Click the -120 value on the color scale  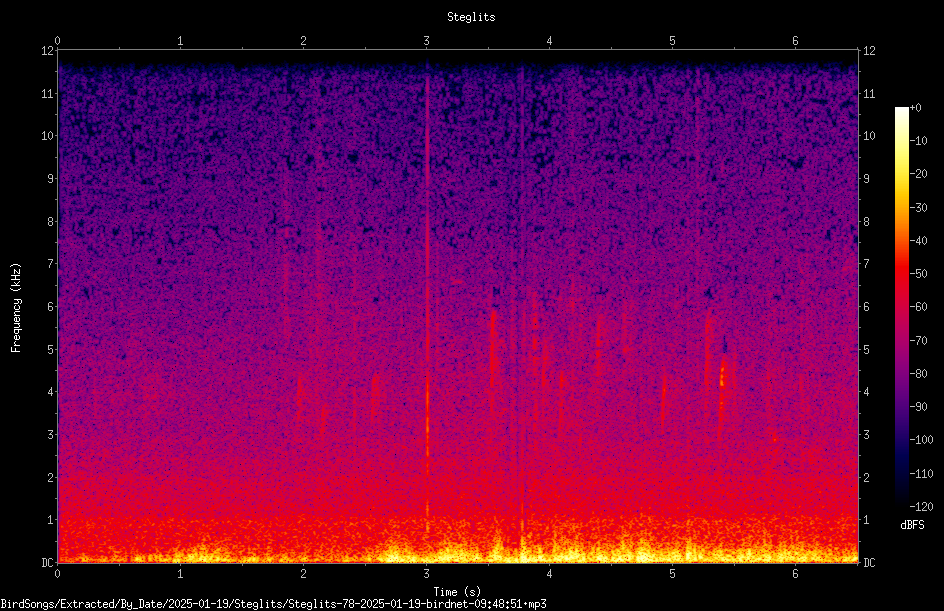point(921,507)
